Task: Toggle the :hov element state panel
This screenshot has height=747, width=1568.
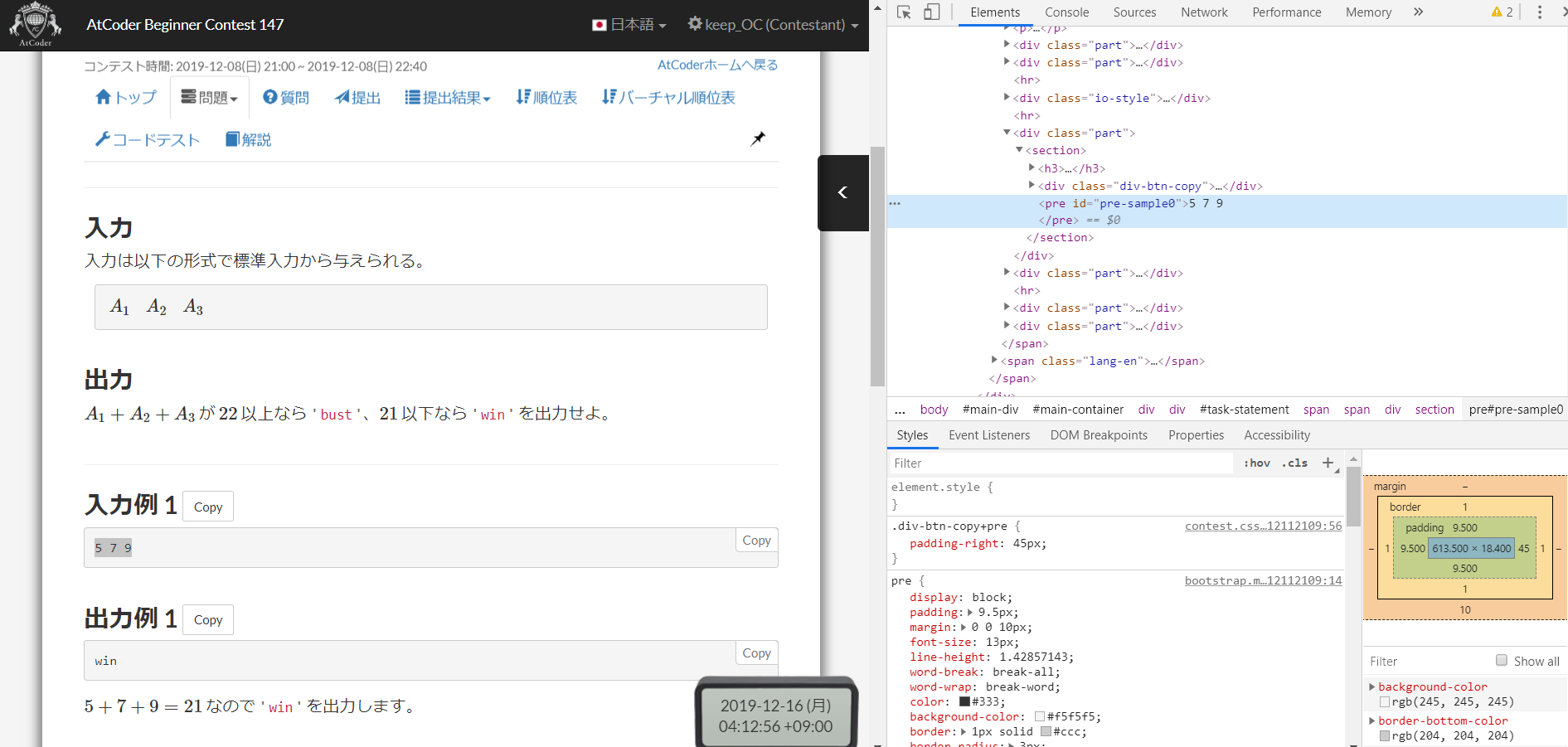Action: [x=1257, y=463]
